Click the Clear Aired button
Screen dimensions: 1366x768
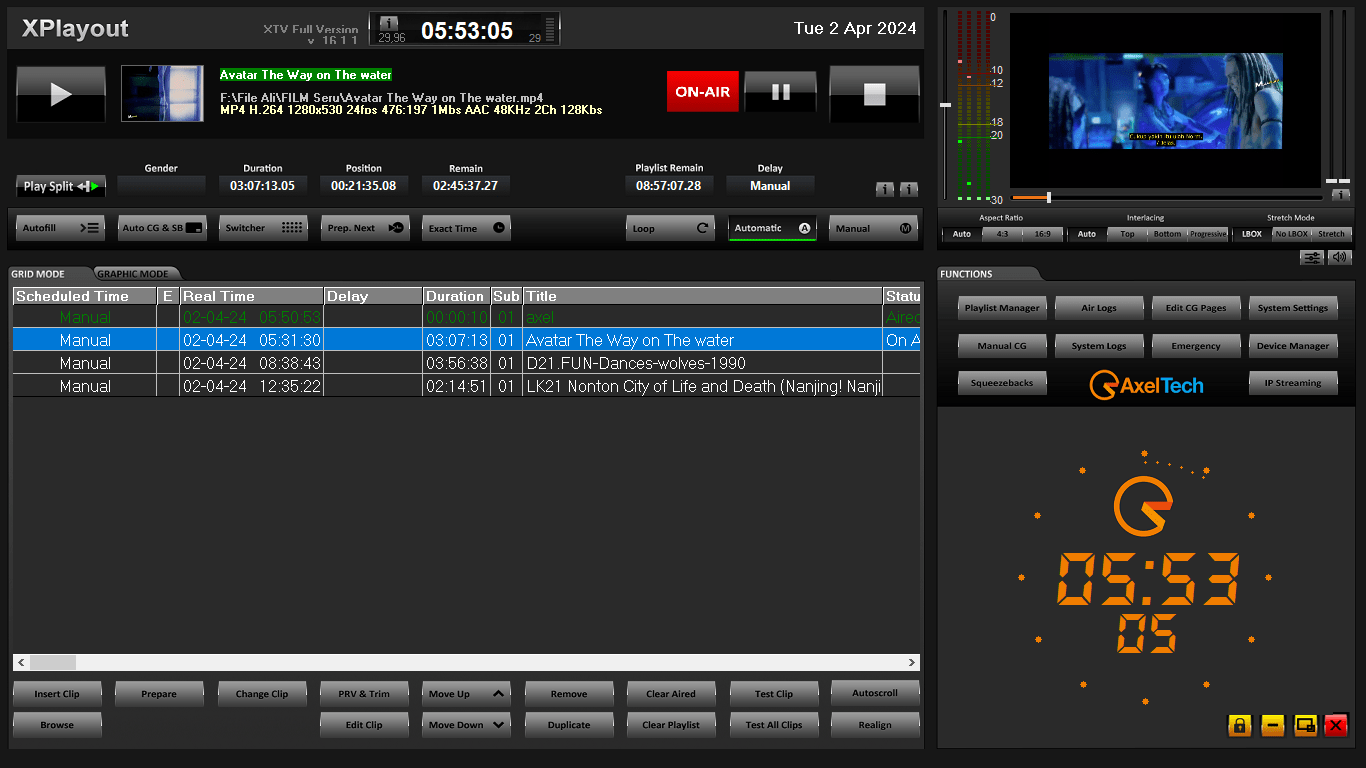pos(671,694)
